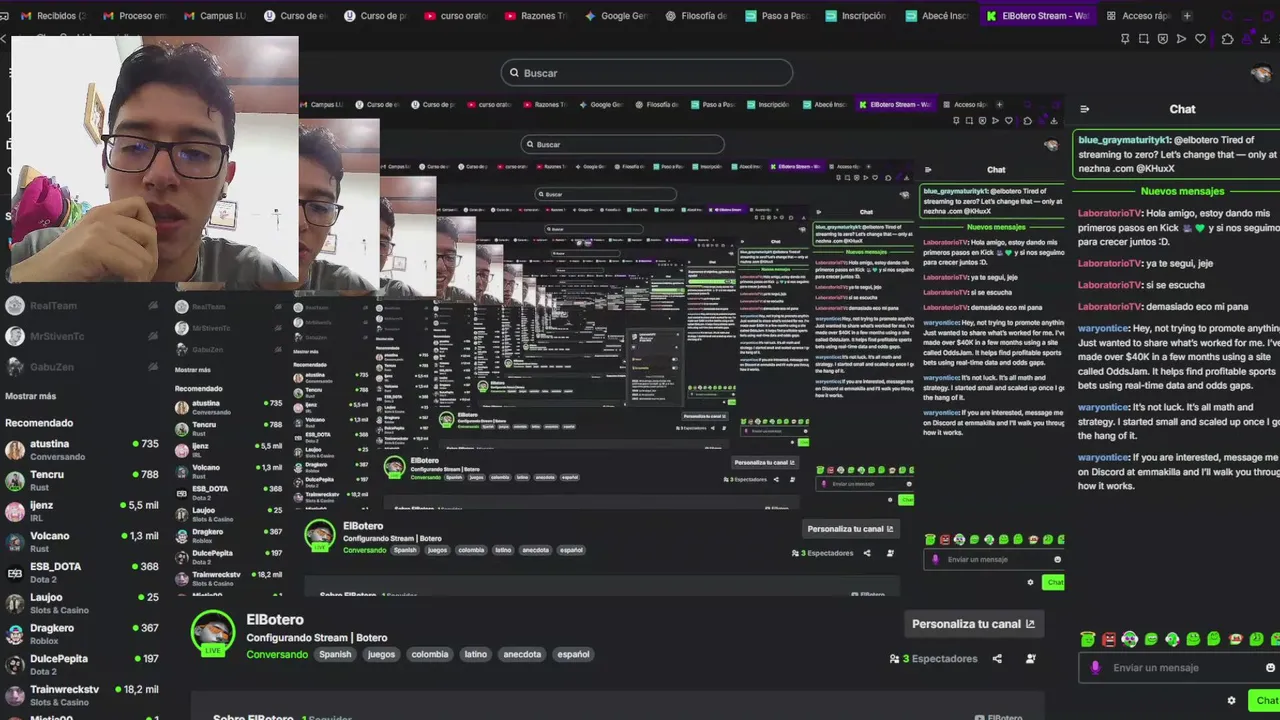Click offline icon next to RealTeam
The width and height of the screenshot is (1280, 720).
click(153, 306)
